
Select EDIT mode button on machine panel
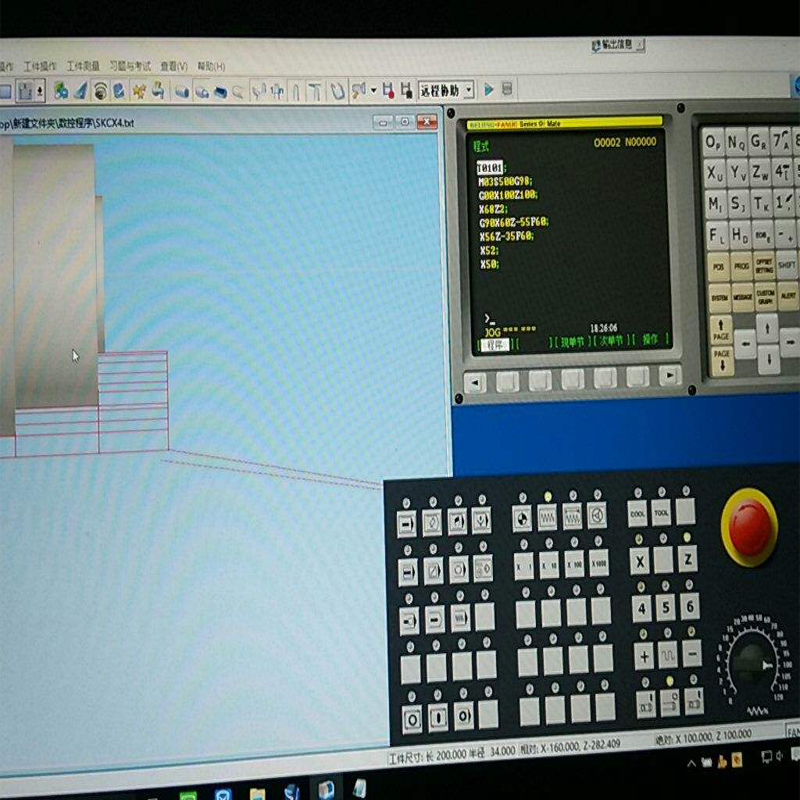coord(432,522)
